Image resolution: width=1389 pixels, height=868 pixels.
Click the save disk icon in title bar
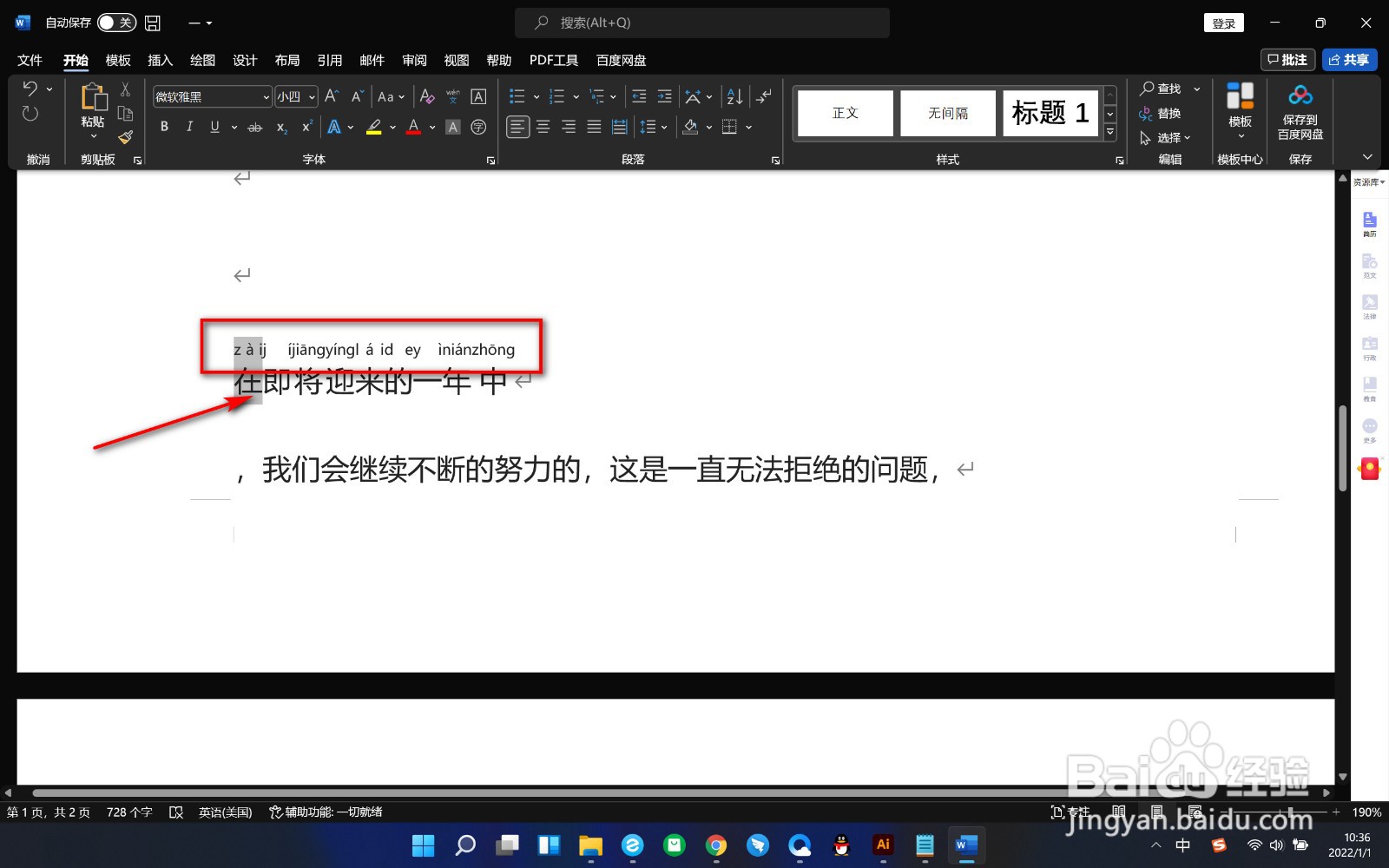(153, 23)
